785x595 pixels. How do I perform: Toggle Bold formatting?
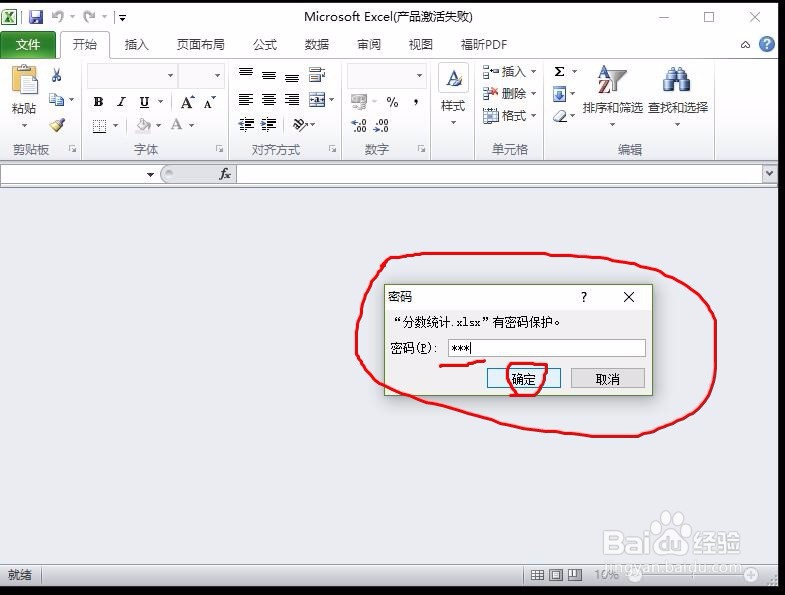[99, 102]
